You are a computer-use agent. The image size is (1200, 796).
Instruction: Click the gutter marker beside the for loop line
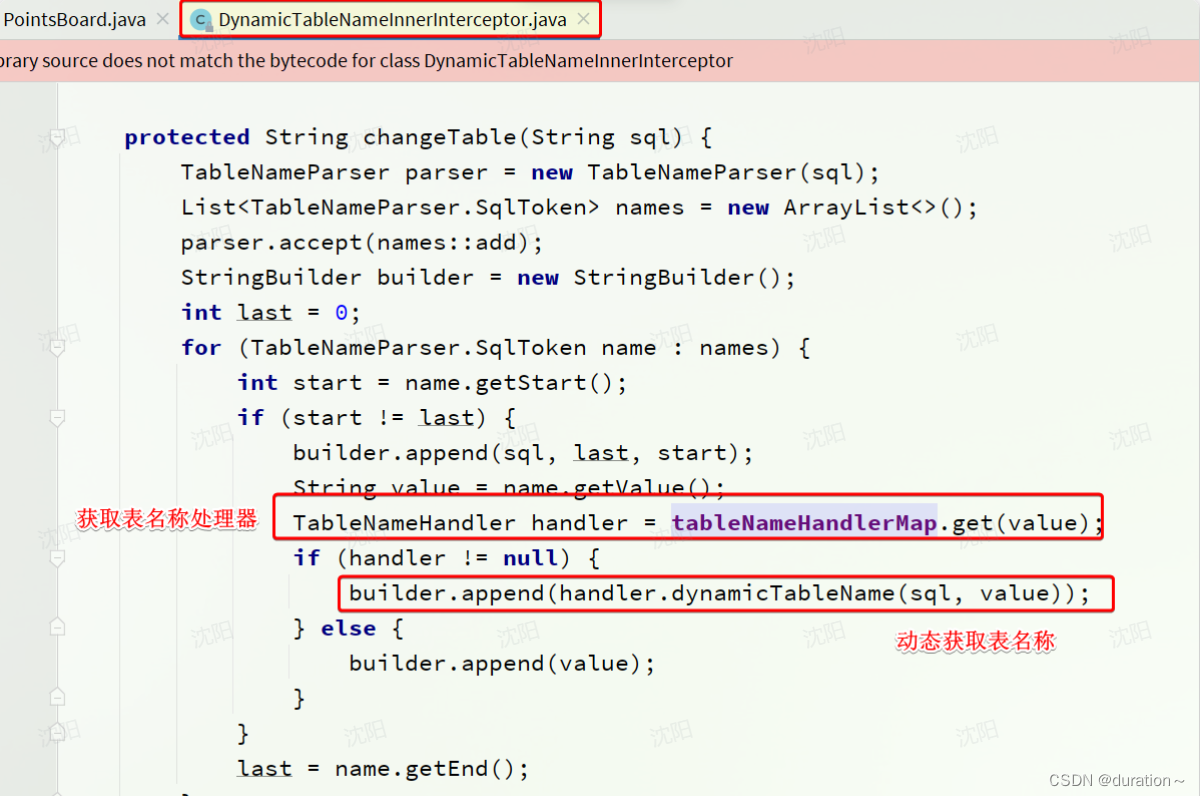(x=57, y=347)
